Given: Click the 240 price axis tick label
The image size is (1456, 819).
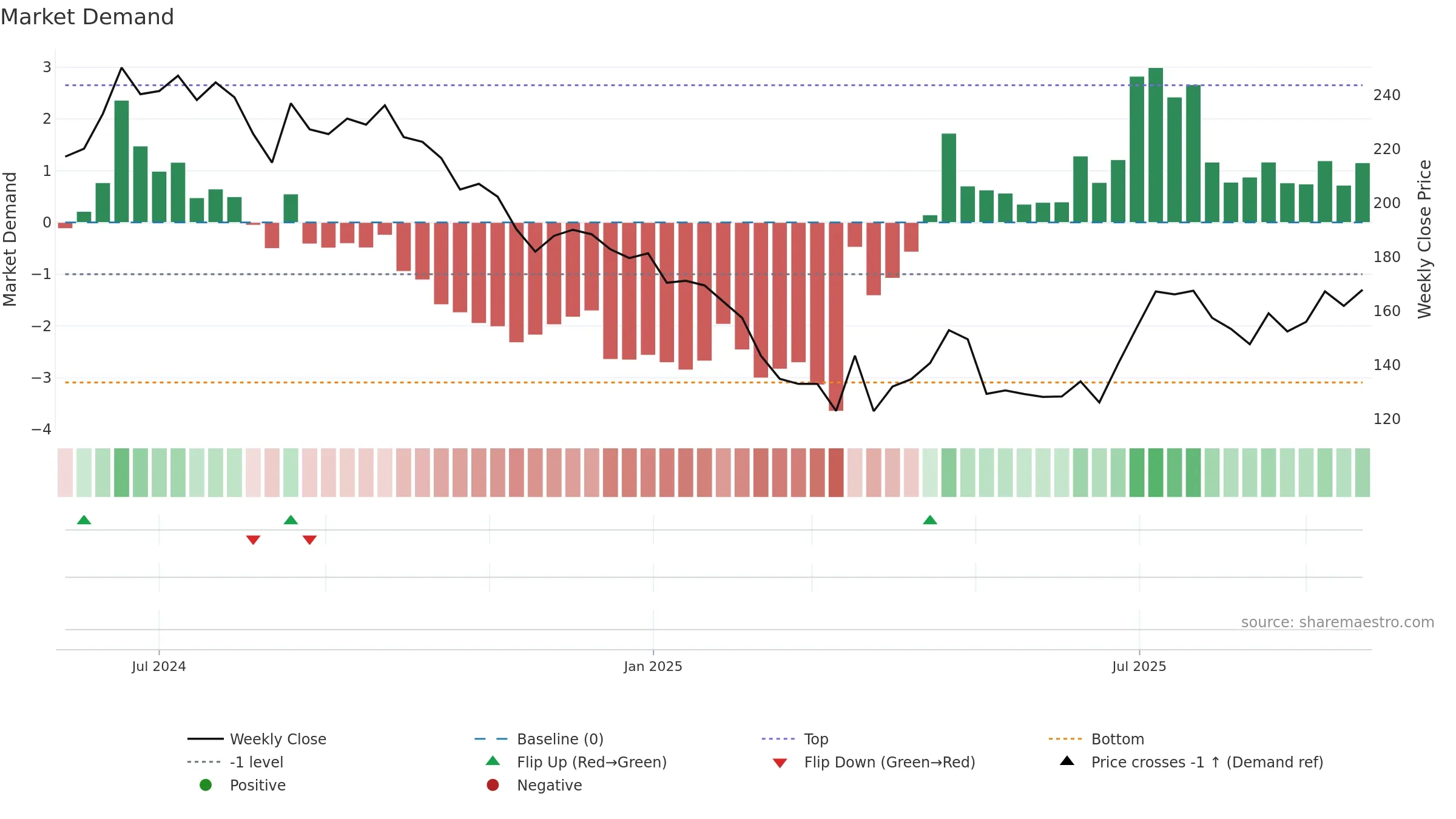Looking at the screenshot, I should 1387,95.
